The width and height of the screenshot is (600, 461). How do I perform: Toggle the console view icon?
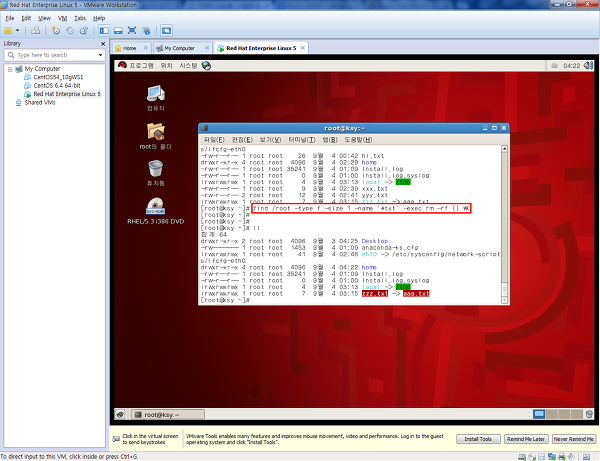[166, 31]
